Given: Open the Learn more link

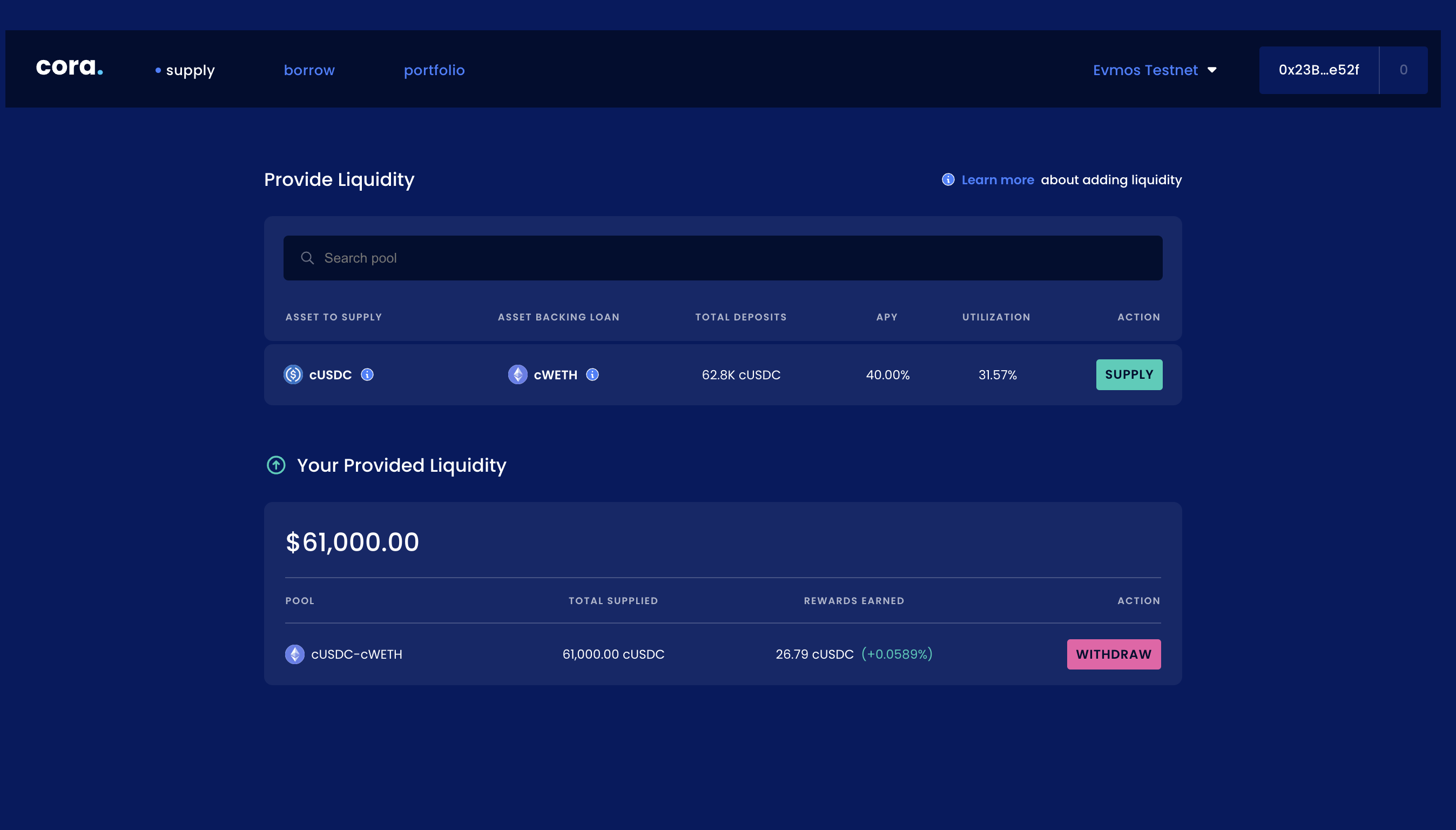Looking at the screenshot, I should click(x=997, y=179).
